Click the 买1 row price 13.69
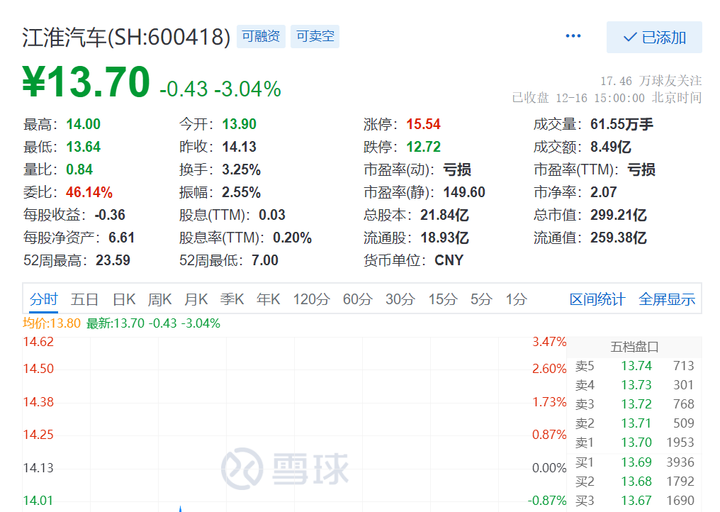The width and height of the screenshot is (720, 512). pyautogui.click(x=636, y=462)
